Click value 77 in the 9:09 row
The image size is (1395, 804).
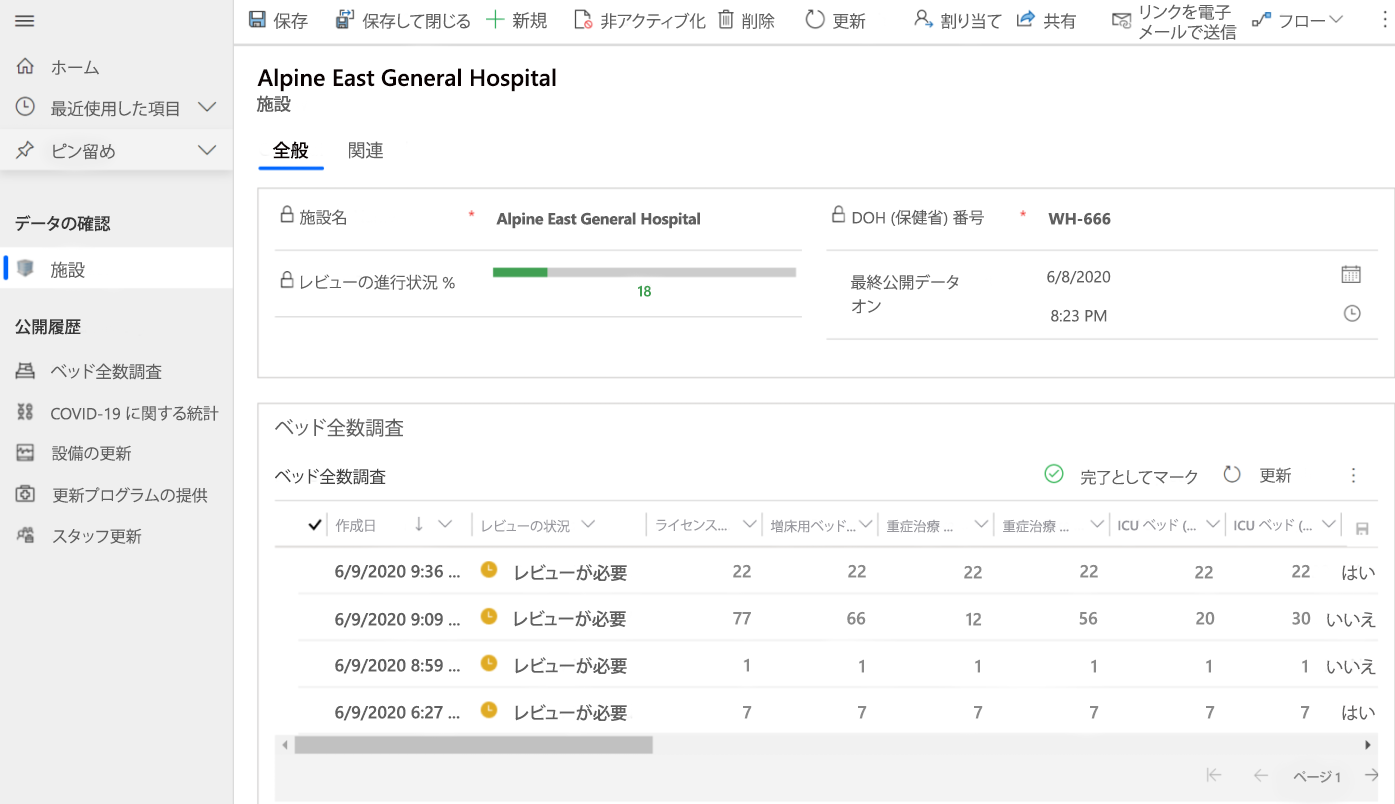point(741,619)
